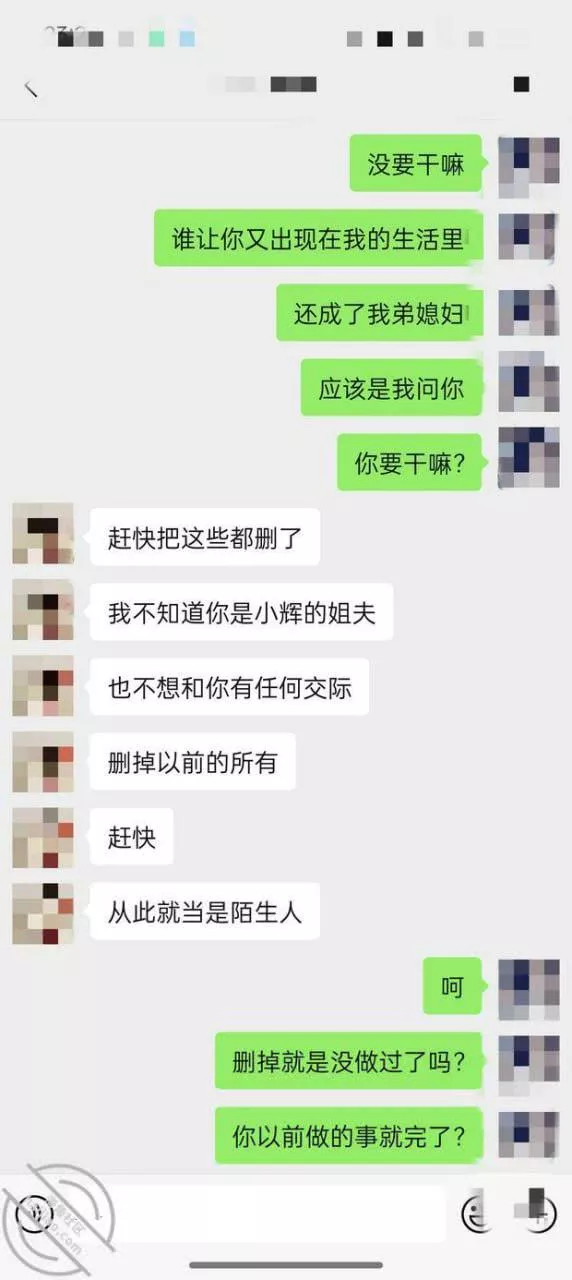The width and height of the screenshot is (572, 1280).
Task: Select the message '从此就当是陌生人'
Action: tap(205, 911)
